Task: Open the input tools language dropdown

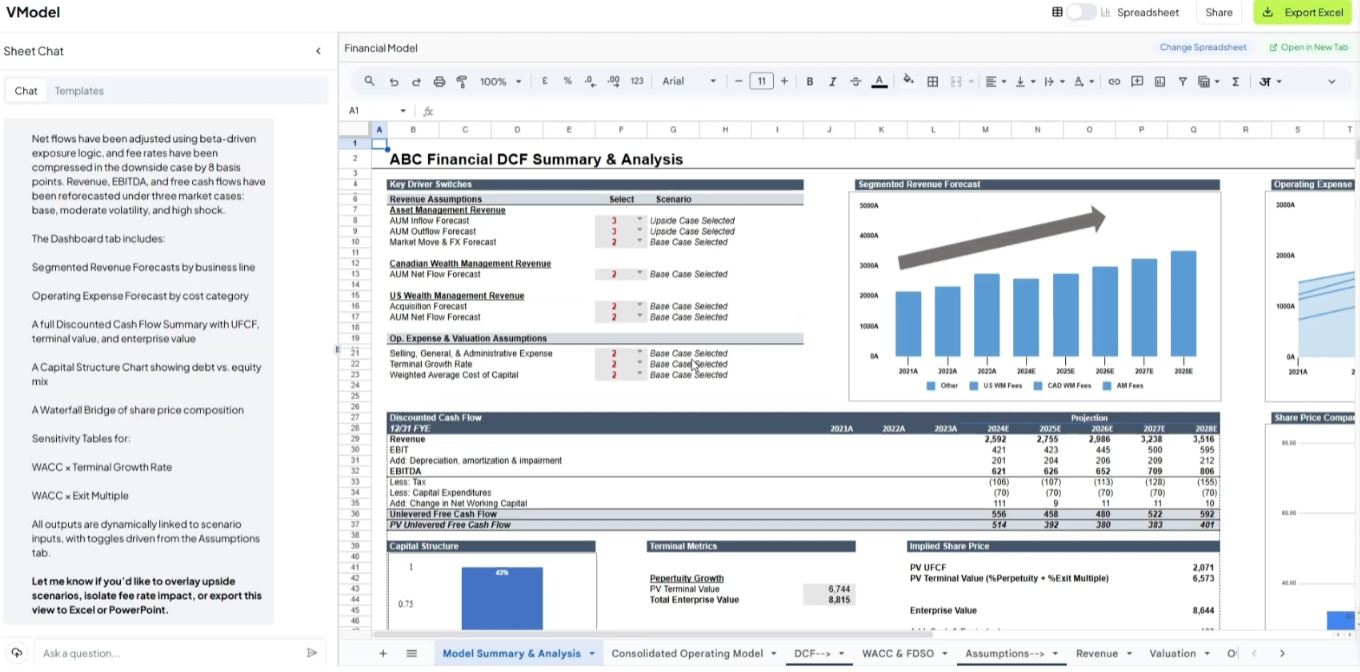Action: (1270, 82)
